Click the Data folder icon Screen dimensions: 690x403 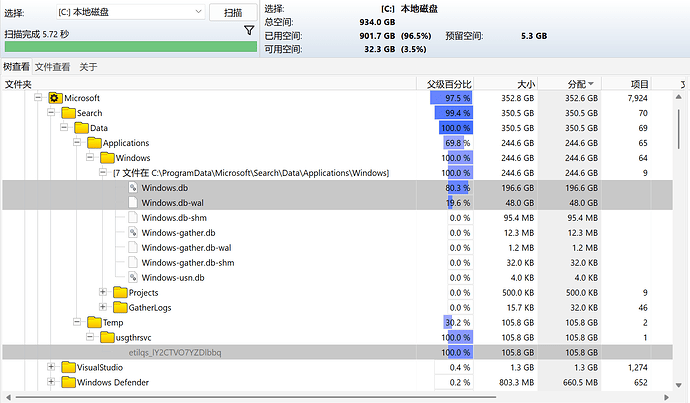(x=81, y=128)
